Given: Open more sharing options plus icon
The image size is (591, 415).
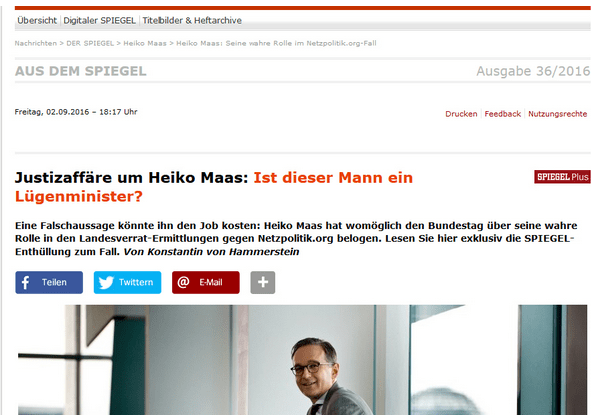Looking at the screenshot, I should 263,282.
